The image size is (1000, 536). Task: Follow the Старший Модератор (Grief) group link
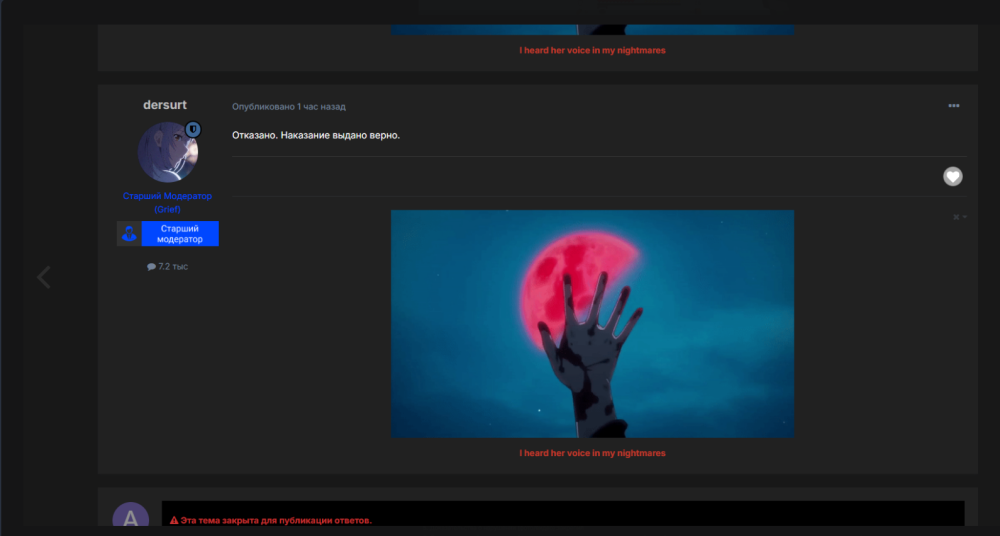coord(167,202)
